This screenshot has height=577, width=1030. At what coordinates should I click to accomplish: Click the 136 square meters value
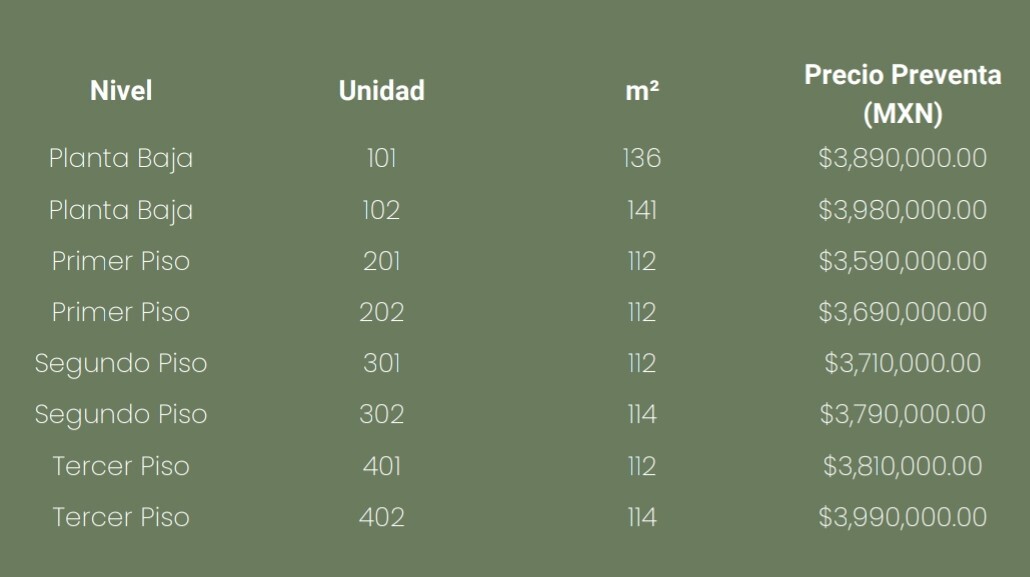click(642, 158)
